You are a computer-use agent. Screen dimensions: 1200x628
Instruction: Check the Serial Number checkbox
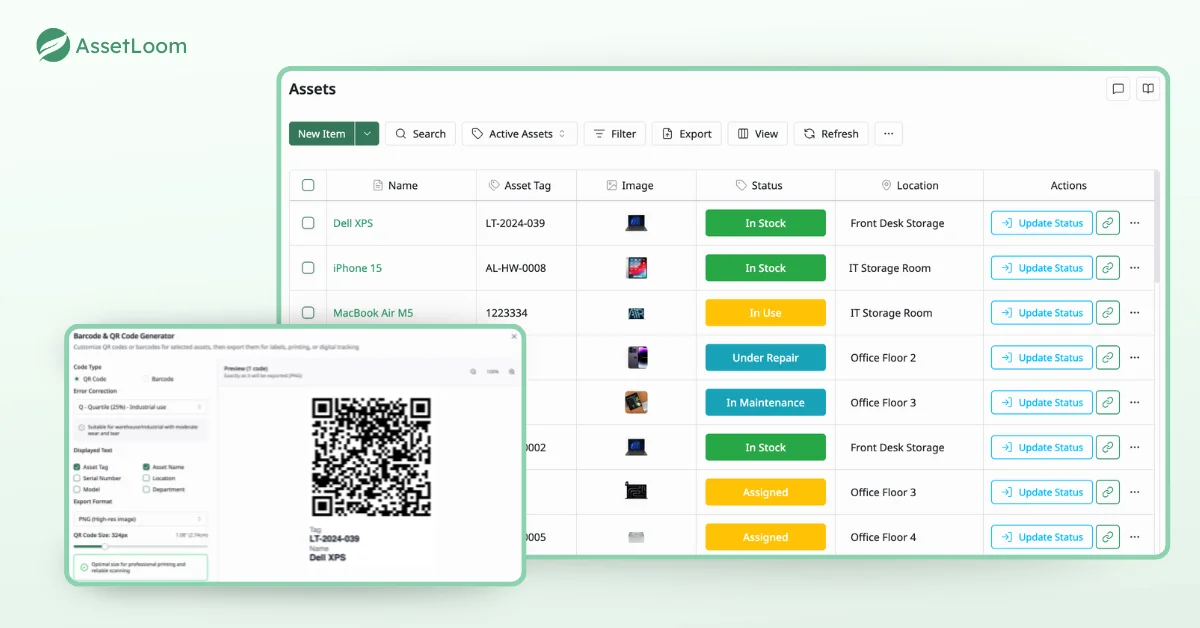coord(77,478)
